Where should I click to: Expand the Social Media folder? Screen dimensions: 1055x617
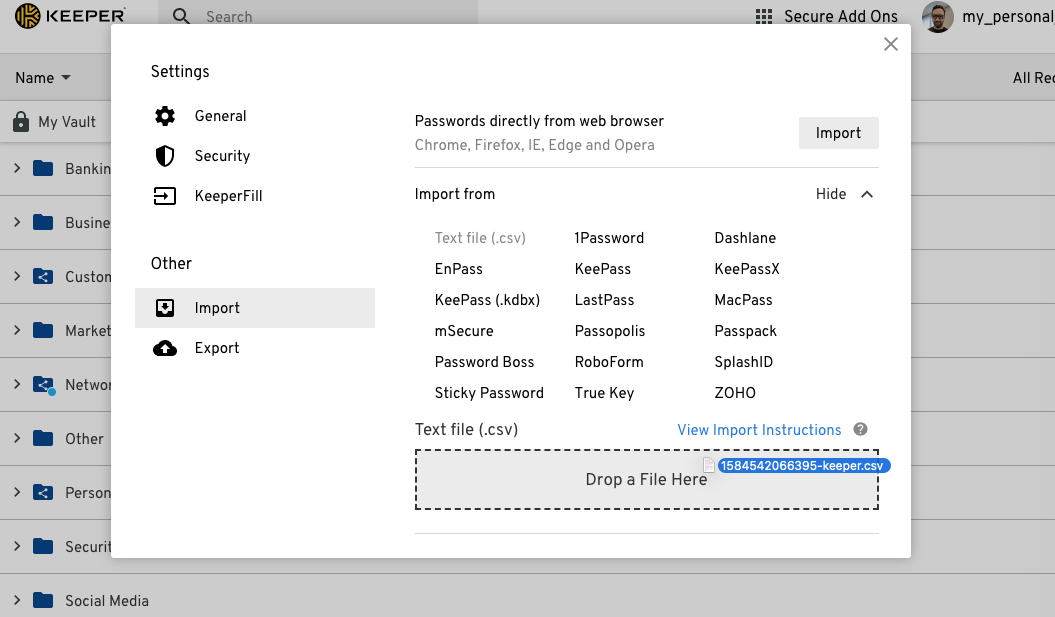(17, 600)
